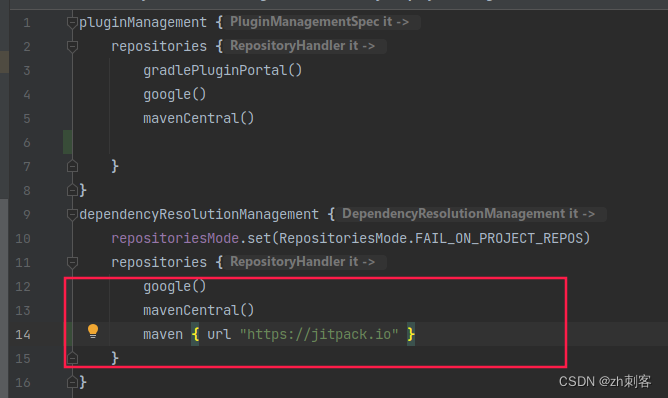Image resolution: width=668 pixels, height=398 pixels.
Task: Click the fold end marker on line 8
Action: 72,190
